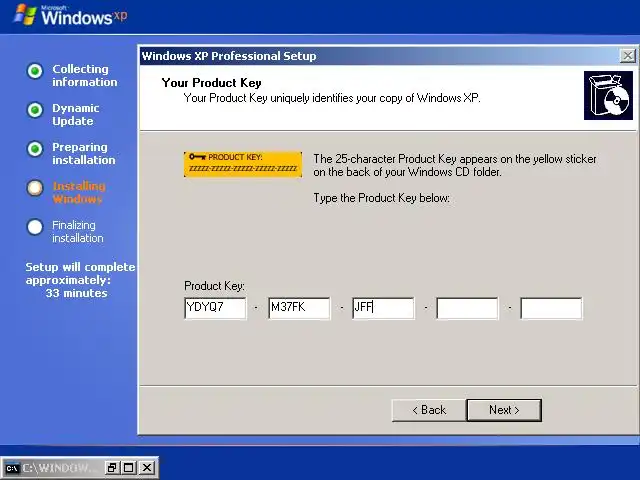640x480 pixels.
Task: Select the Installing Windows step indicator
Action: pyautogui.click(x=35, y=188)
